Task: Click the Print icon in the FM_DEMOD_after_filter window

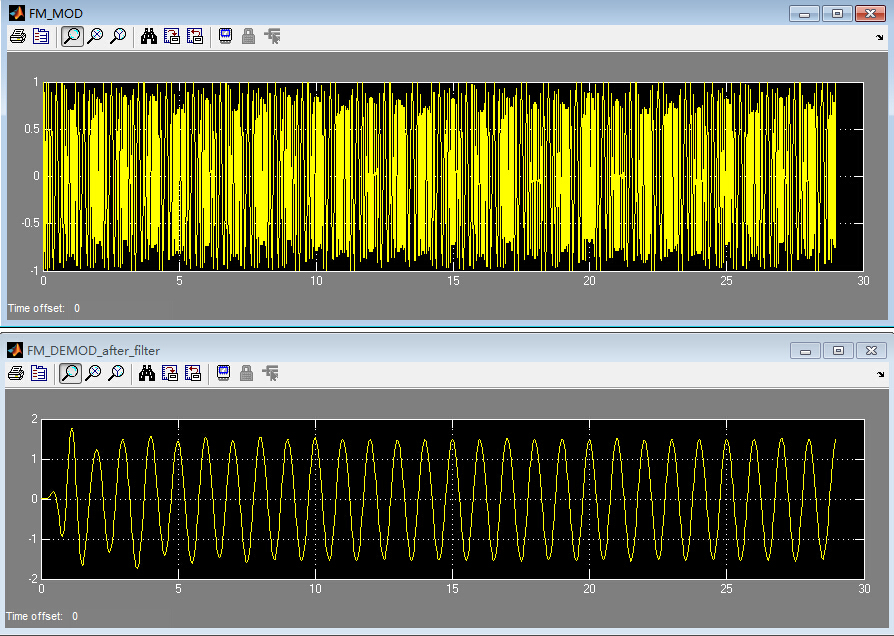Action: tap(16, 374)
